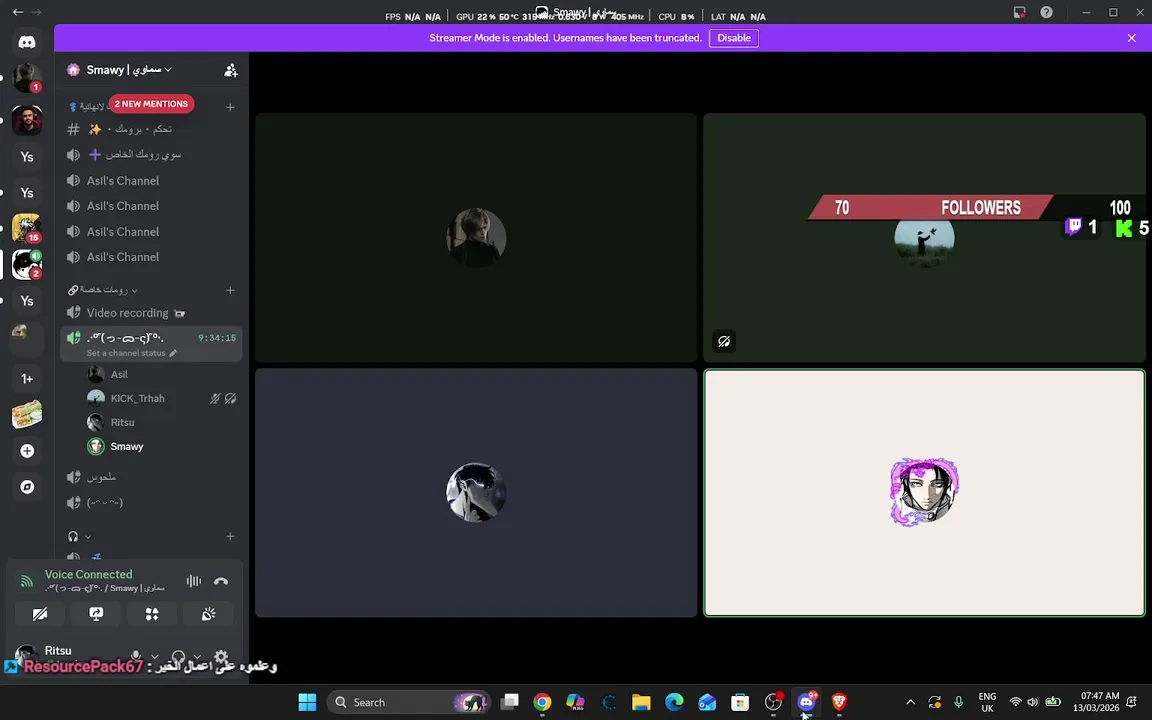Image resolution: width=1152 pixels, height=720 pixels.
Task: Click Voice Connected status text
Action: click(x=89, y=575)
